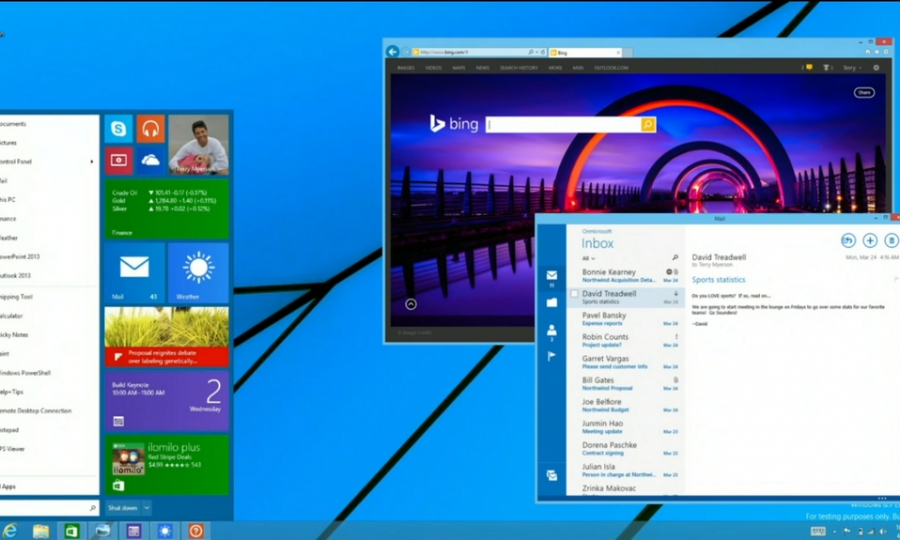Expand the All filter dropdown in Mail
The height and width of the screenshot is (540, 900).
click(x=588, y=258)
